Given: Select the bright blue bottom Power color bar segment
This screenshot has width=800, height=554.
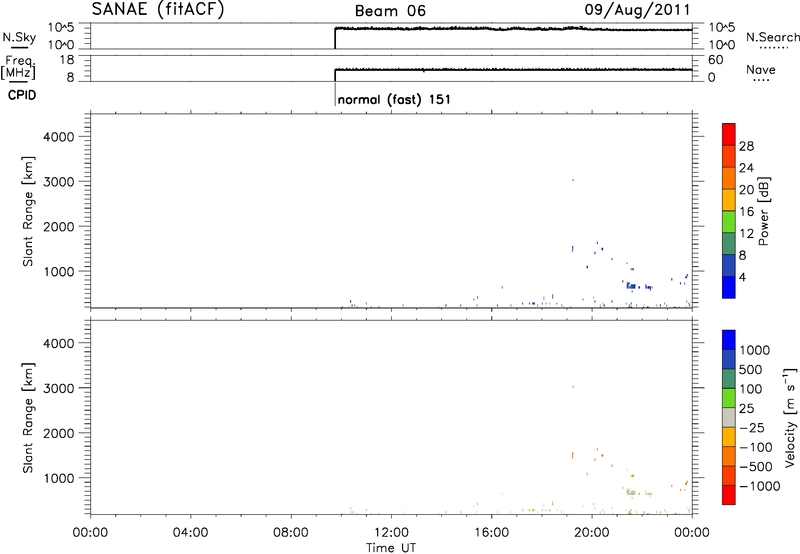Looking at the screenshot, I should tap(728, 287).
